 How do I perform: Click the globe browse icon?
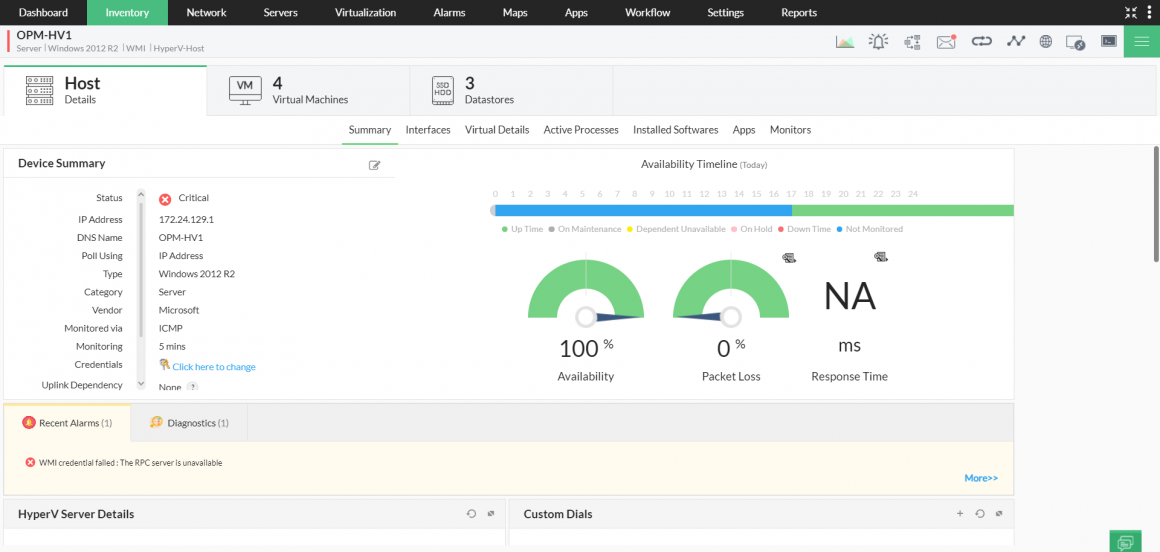click(1045, 41)
